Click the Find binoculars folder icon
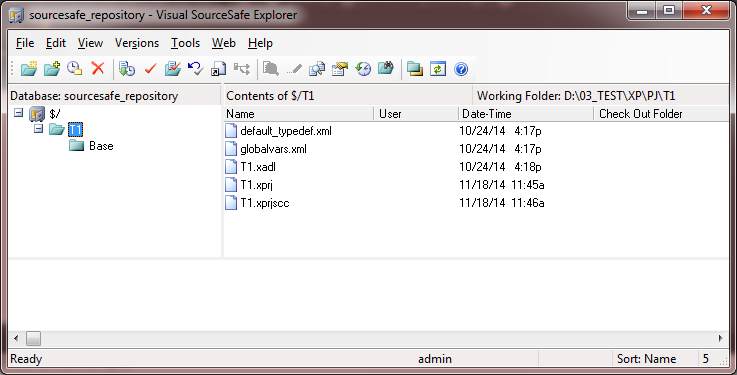Screen dimensions: 737x375 click(386, 69)
